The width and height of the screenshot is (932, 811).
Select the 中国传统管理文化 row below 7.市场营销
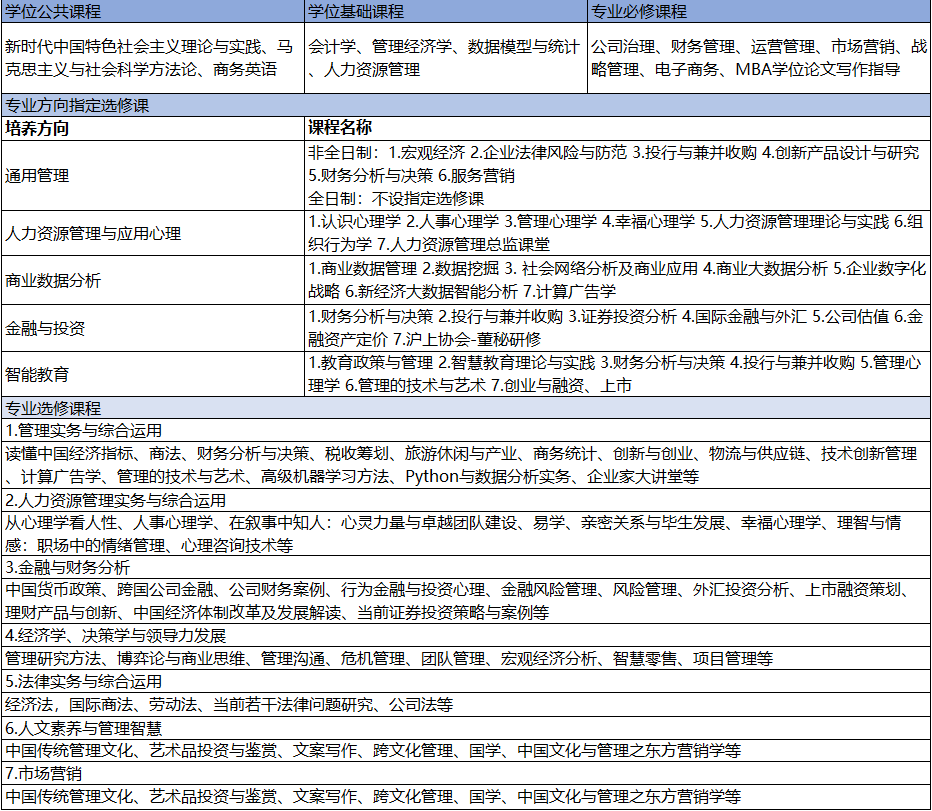pos(466,797)
